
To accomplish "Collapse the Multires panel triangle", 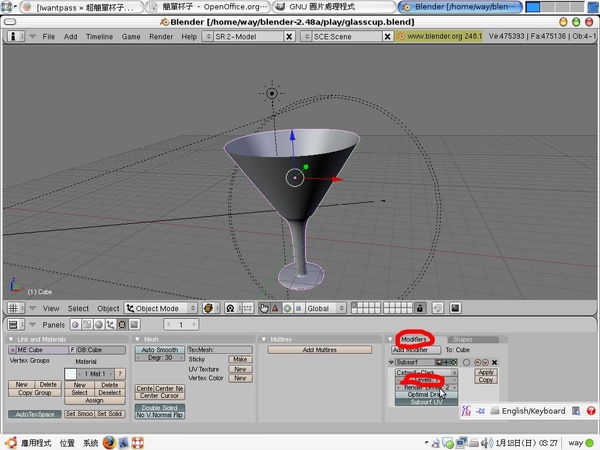I will pyautogui.click(x=264, y=339).
